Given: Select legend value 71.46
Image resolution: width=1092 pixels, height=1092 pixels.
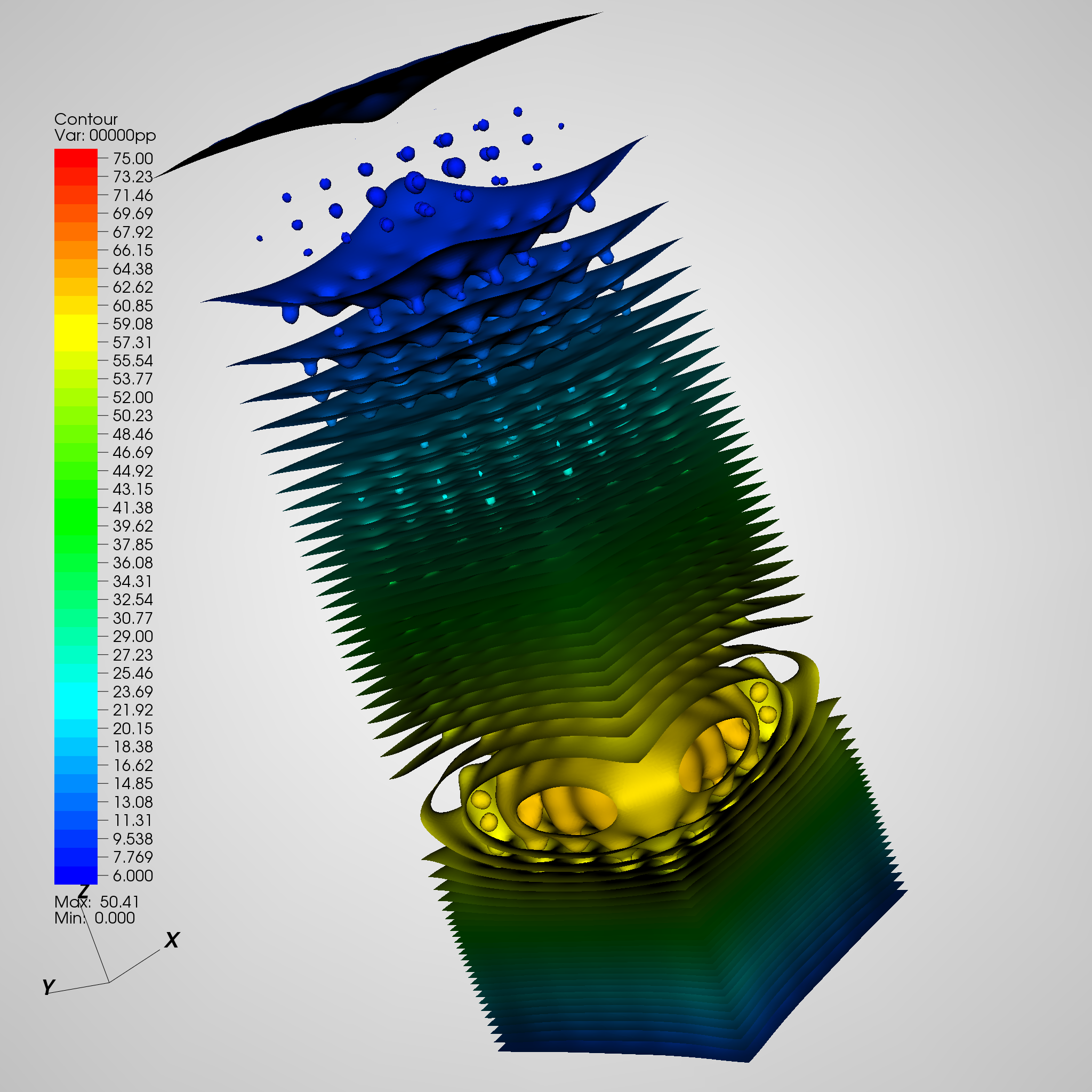Looking at the screenshot, I should [x=133, y=196].
